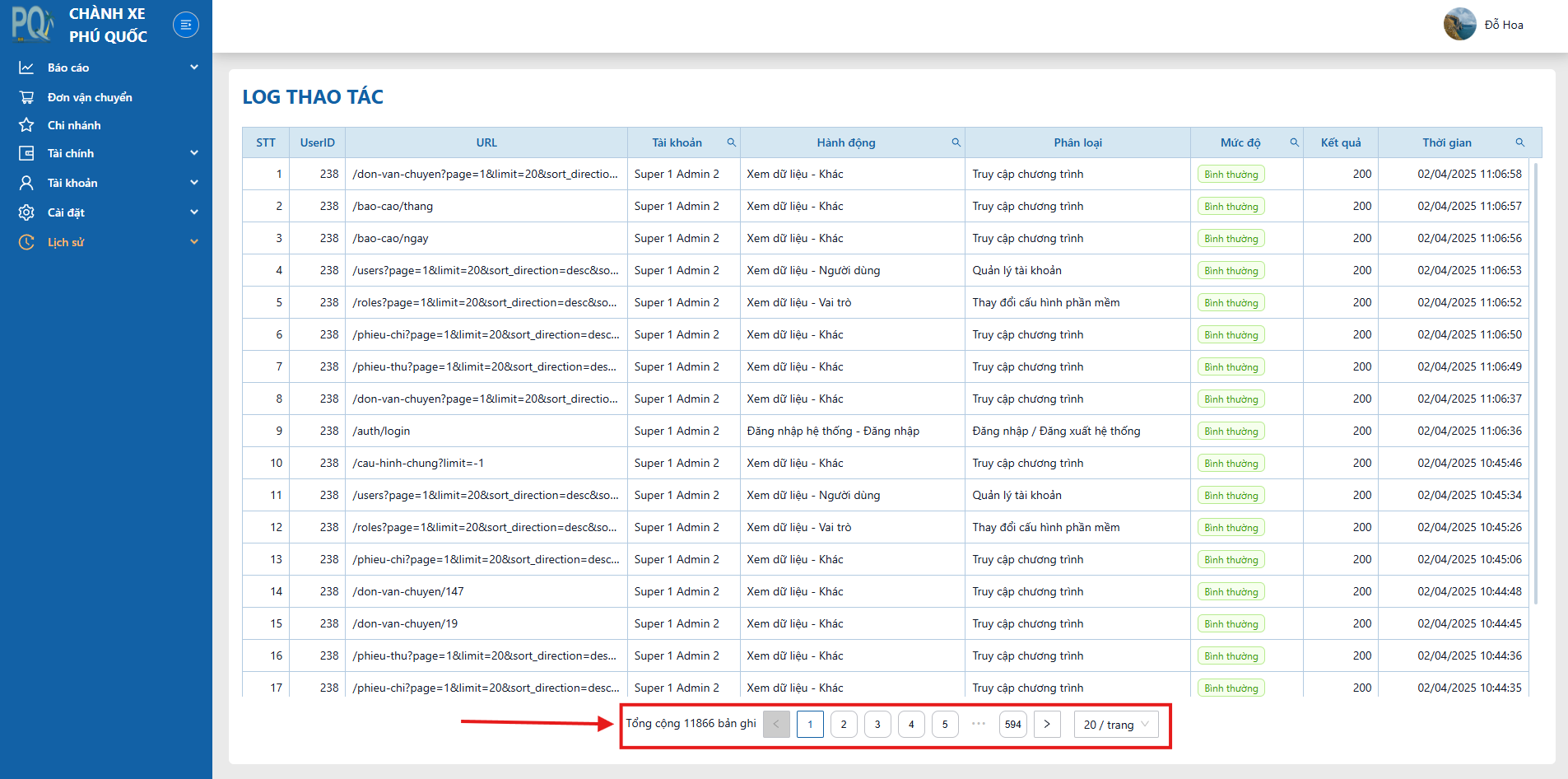Screen dimensions: 1568x779
Task: Open search filter in Mức độ column
Action: (1294, 142)
